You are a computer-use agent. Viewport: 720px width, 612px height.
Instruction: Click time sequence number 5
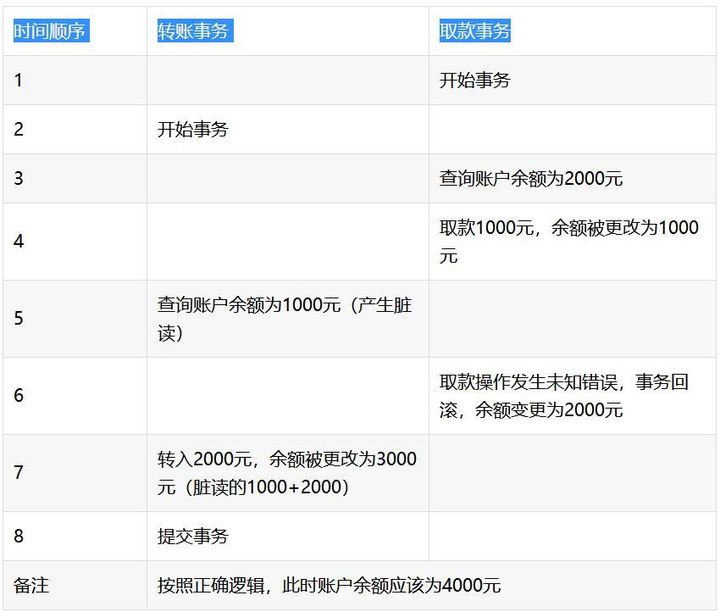(x=19, y=319)
